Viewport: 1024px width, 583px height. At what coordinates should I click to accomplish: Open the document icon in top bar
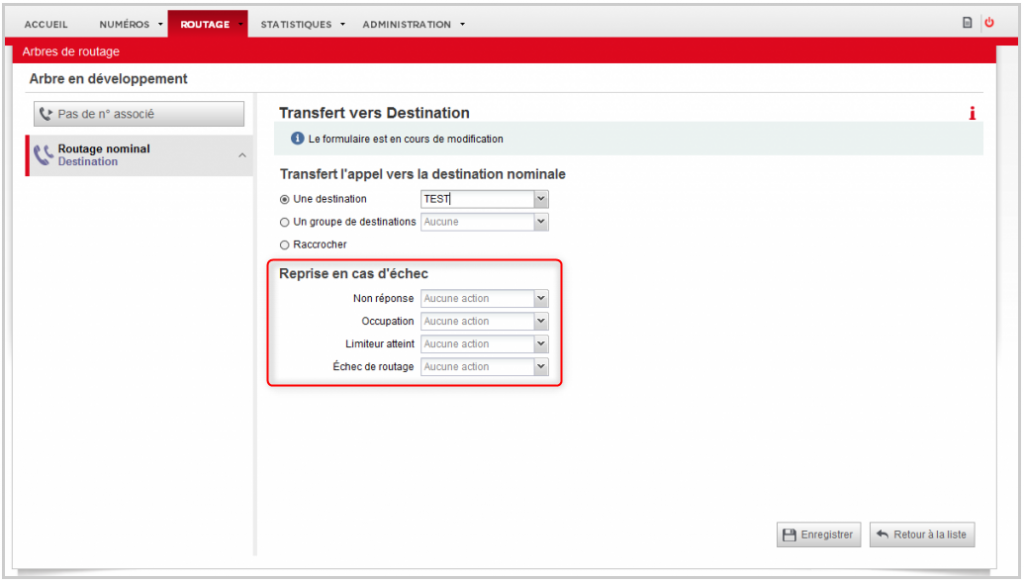coord(967,23)
